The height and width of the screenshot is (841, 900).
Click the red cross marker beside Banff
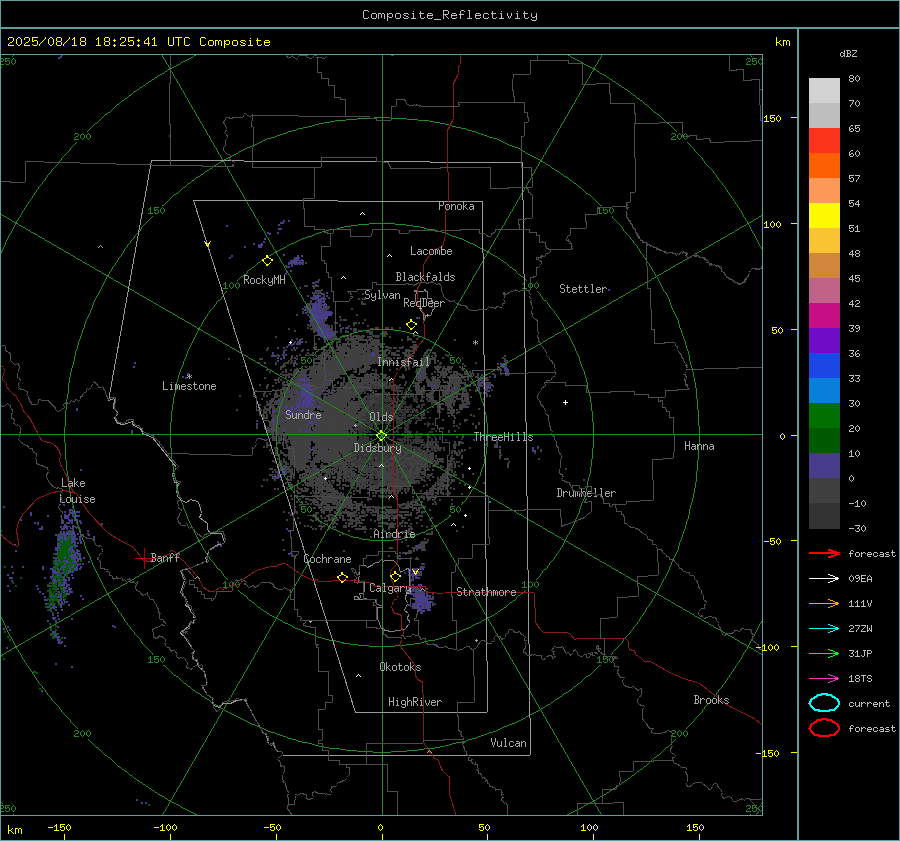[x=142, y=558]
